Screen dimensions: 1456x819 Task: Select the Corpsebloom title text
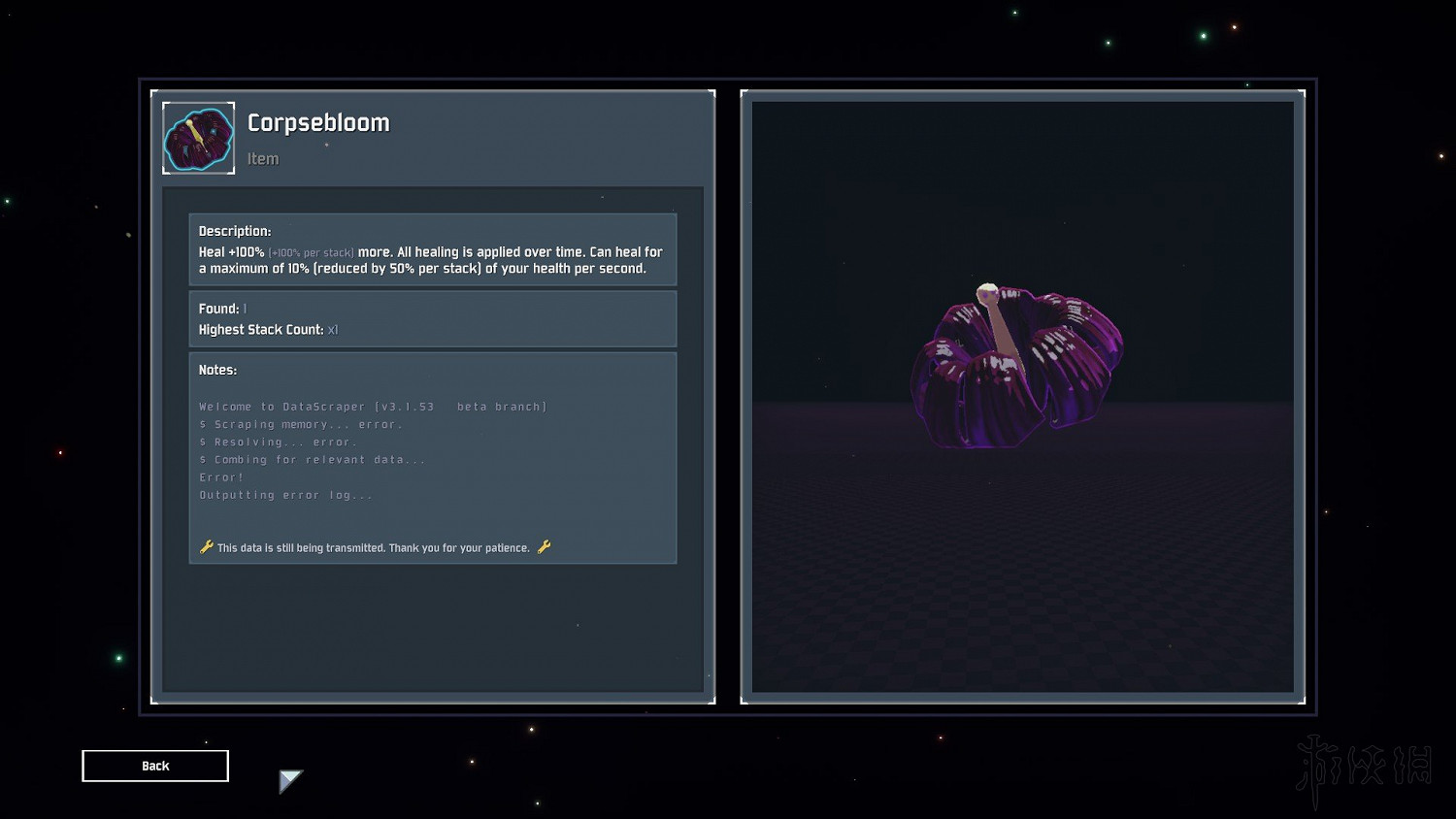pyautogui.click(x=318, y=123)
